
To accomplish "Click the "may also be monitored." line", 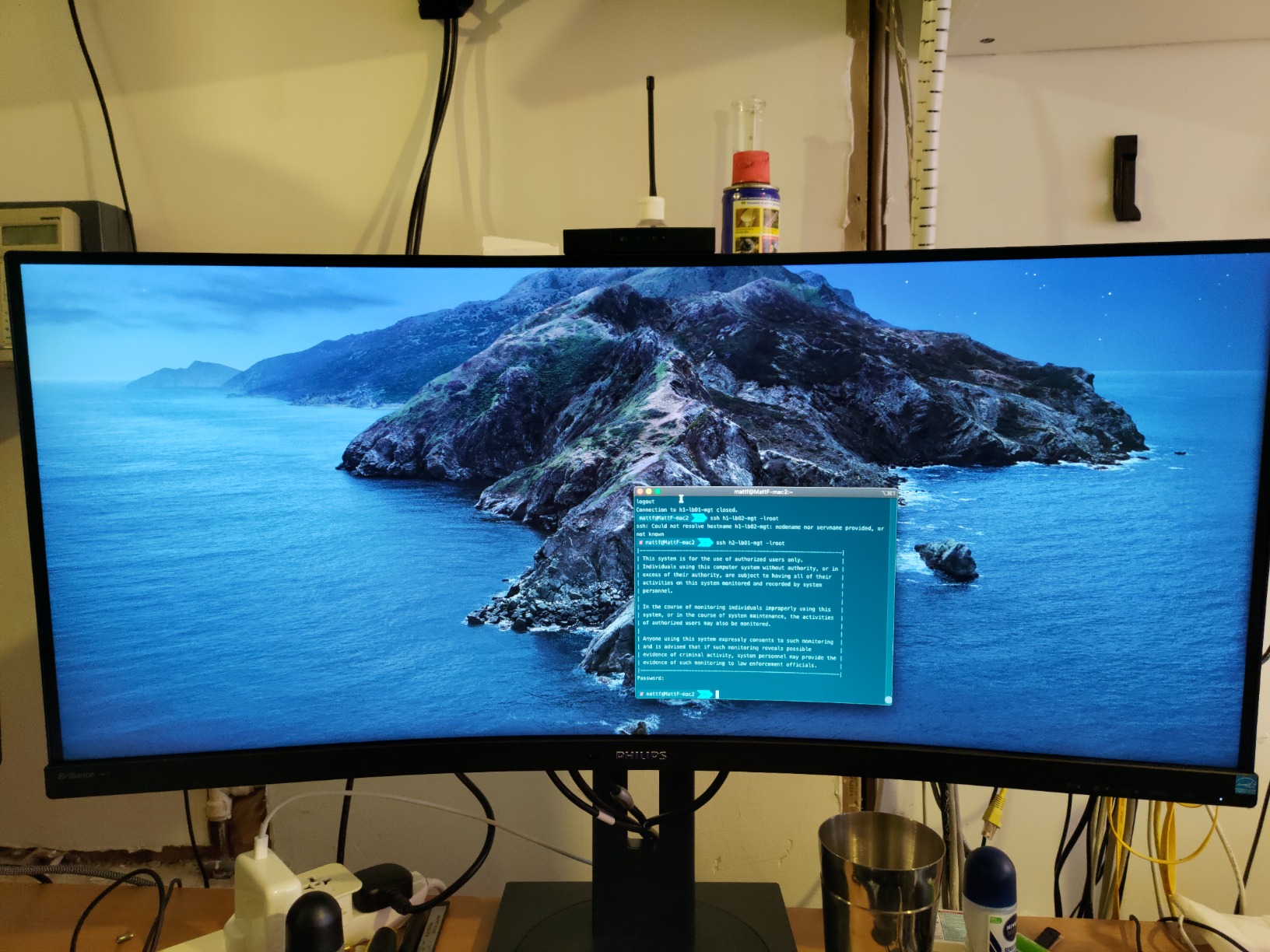I will click(707, 624).
